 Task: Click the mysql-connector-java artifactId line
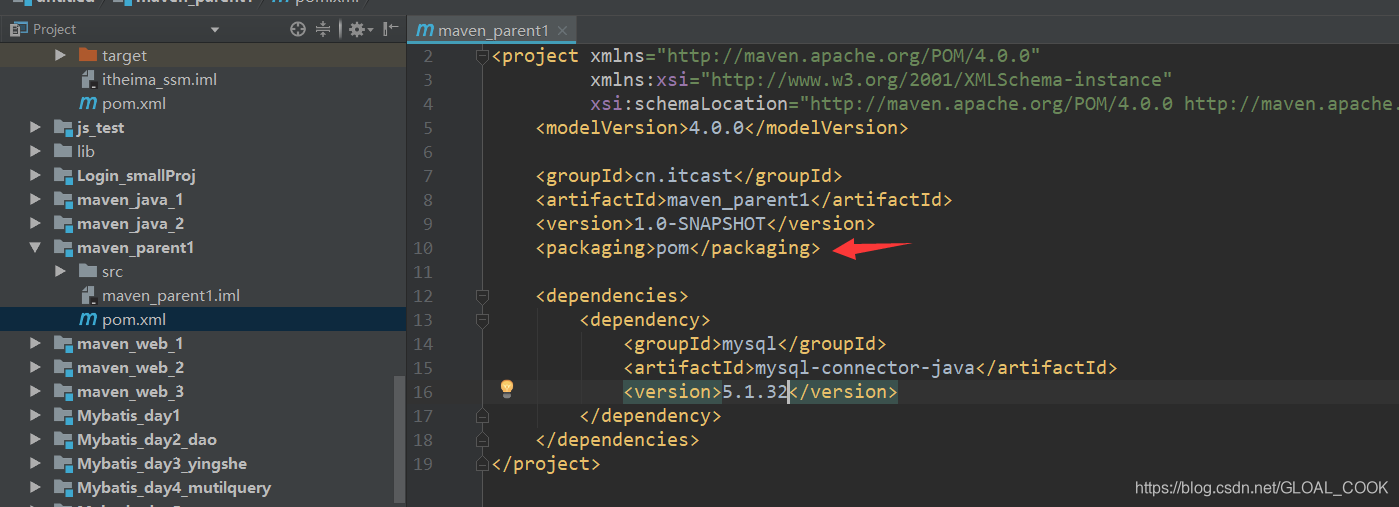870,367
